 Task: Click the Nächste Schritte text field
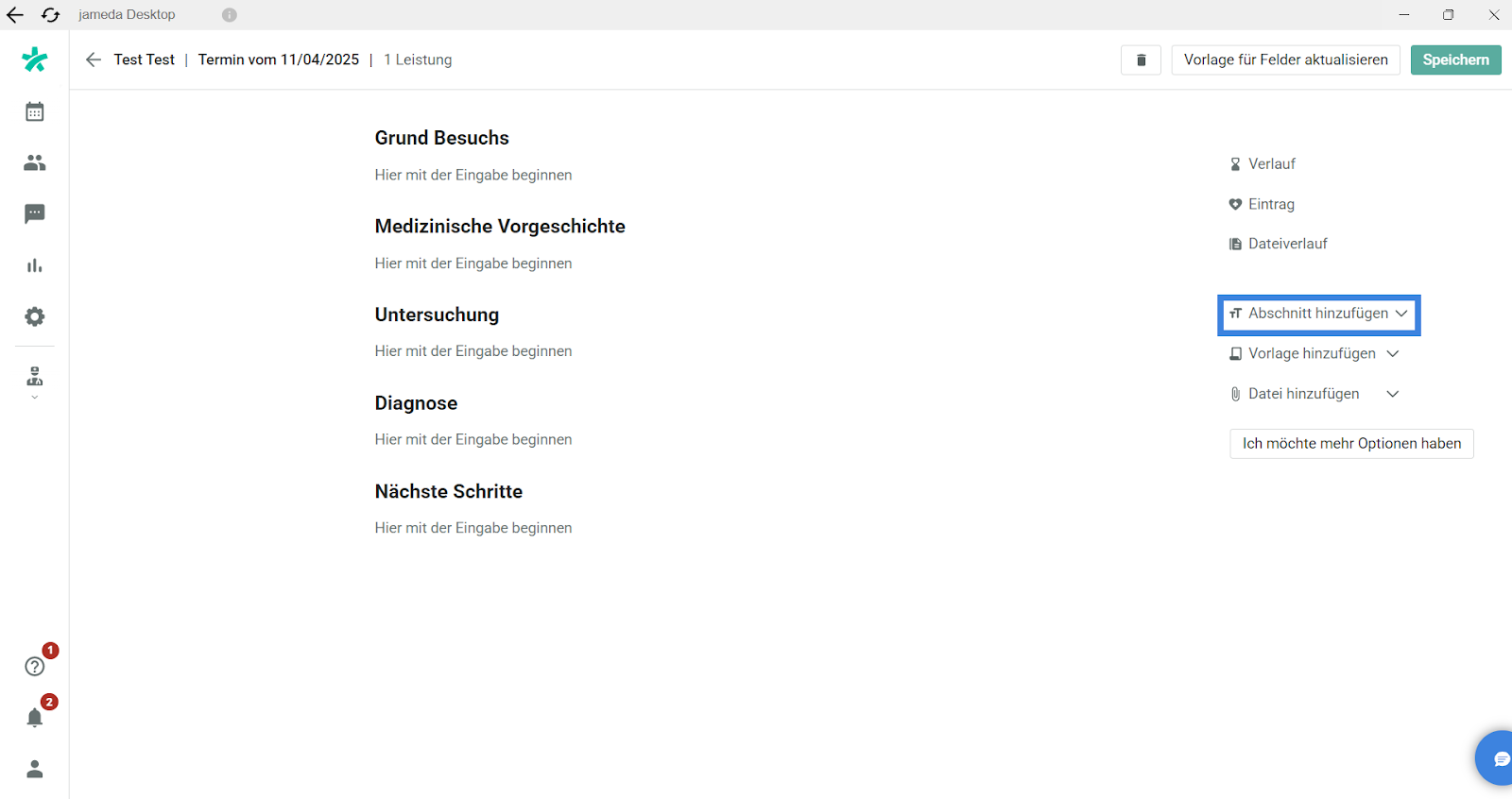click(473, 528)
